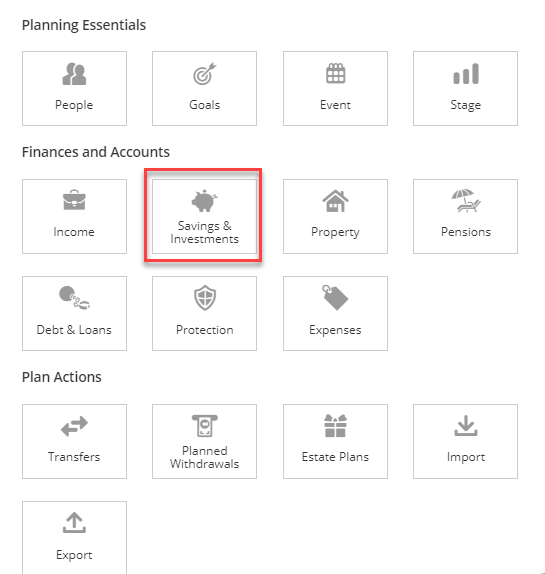Select the Goals target icon

click(x=205, y=74)
